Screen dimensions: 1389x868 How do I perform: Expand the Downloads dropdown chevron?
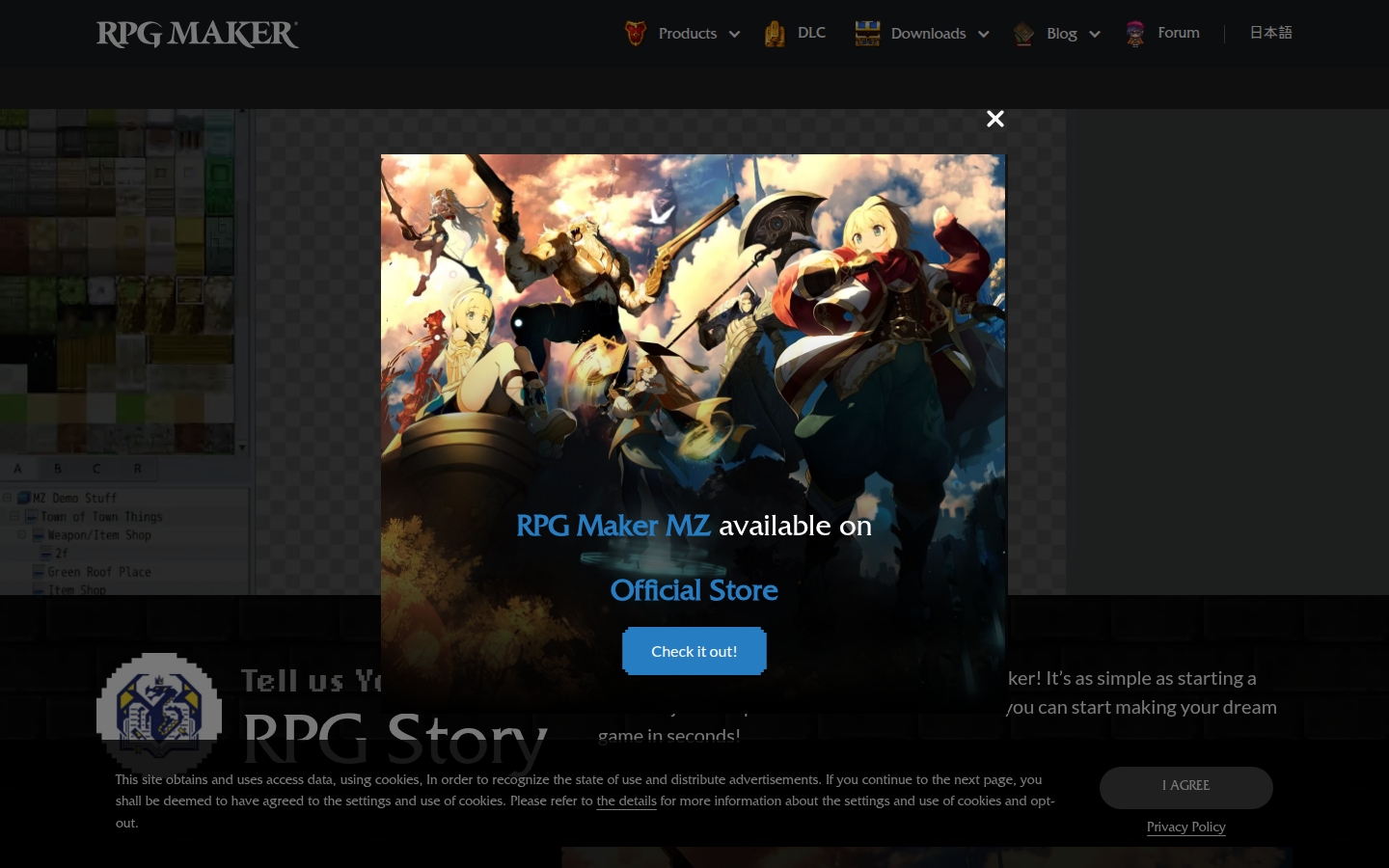[x=984, y=35]
